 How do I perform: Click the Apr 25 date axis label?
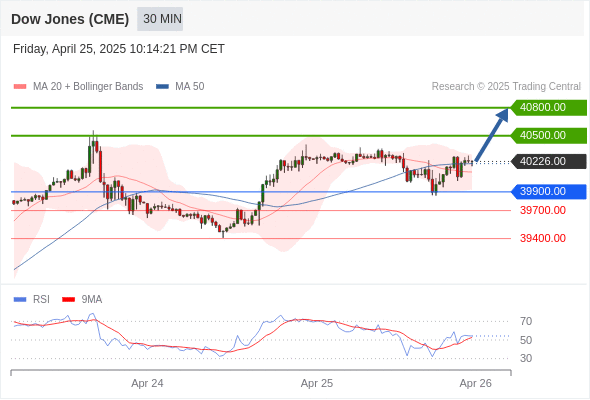[x=317, y=383]
